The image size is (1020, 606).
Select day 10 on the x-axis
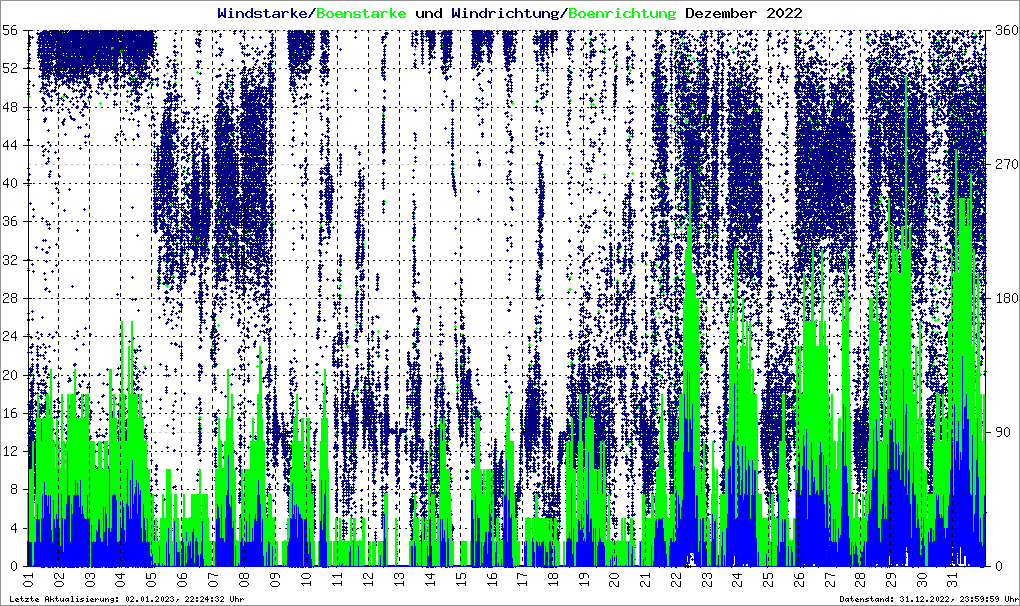[306, 579]
